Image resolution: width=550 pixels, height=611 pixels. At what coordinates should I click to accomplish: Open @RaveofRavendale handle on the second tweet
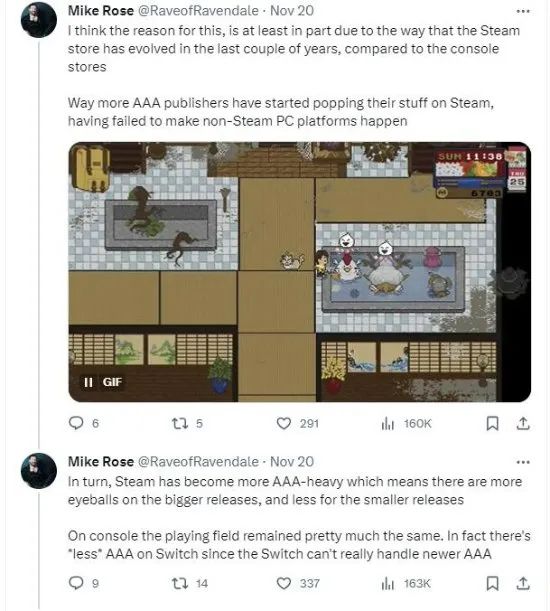pyautogui.click(x=198, y=462)
